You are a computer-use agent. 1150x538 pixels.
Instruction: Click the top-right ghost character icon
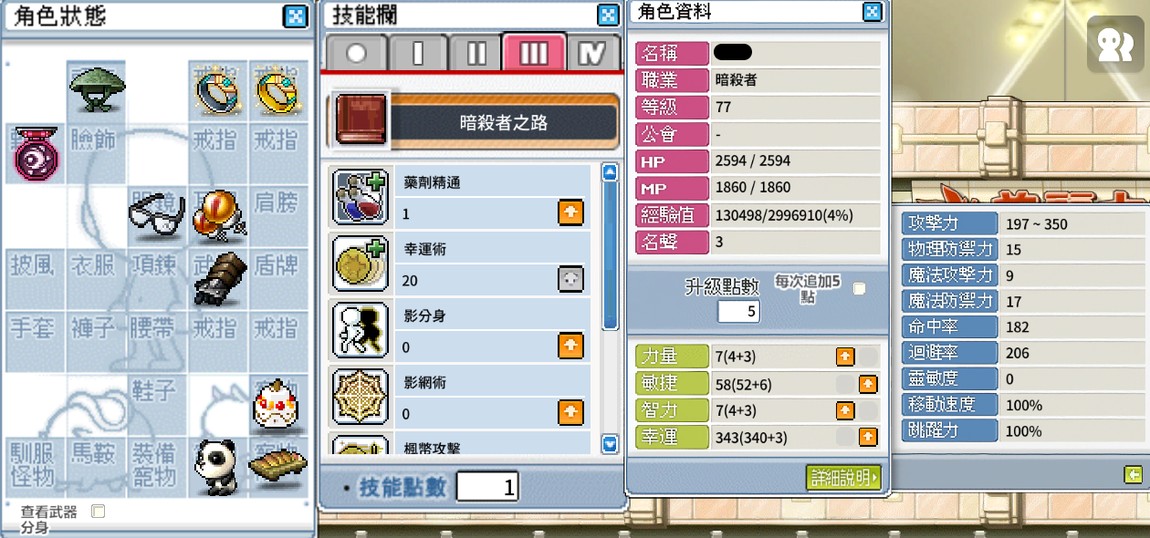(x=1115, y=44)
